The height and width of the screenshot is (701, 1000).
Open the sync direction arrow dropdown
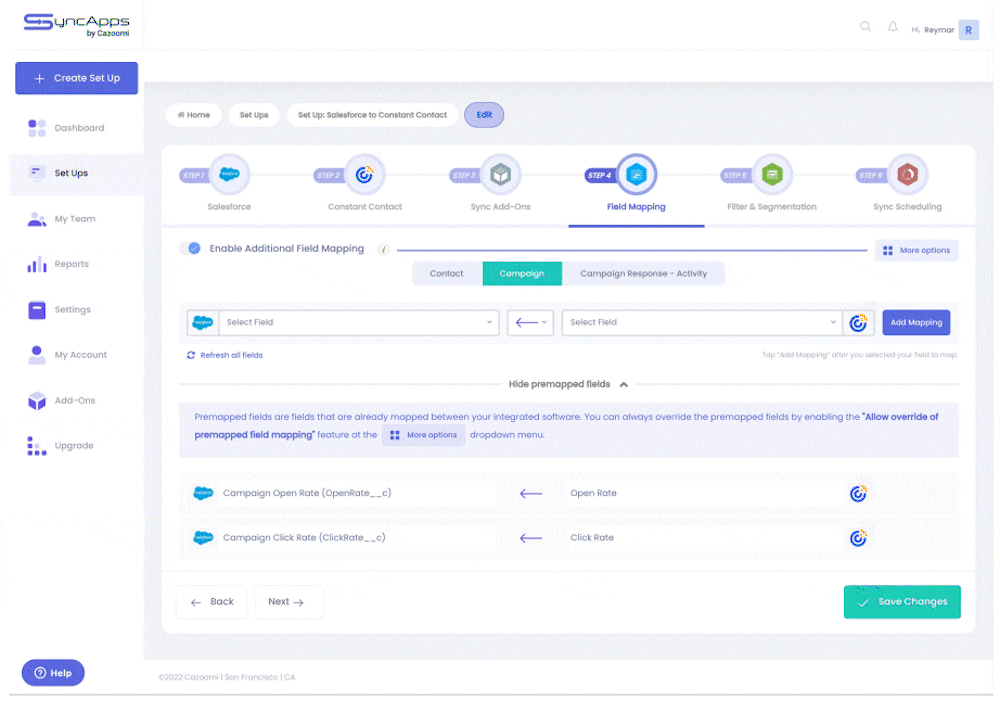tap(531, 323)
